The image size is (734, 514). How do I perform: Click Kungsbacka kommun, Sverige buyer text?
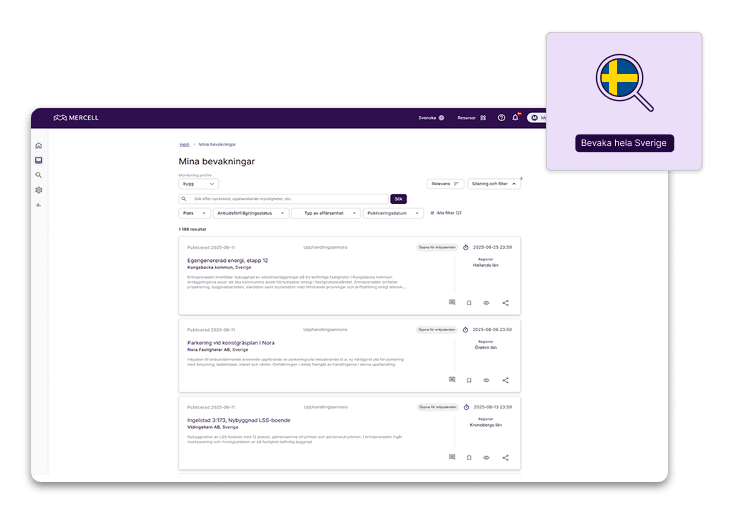[x=219, y=267]
